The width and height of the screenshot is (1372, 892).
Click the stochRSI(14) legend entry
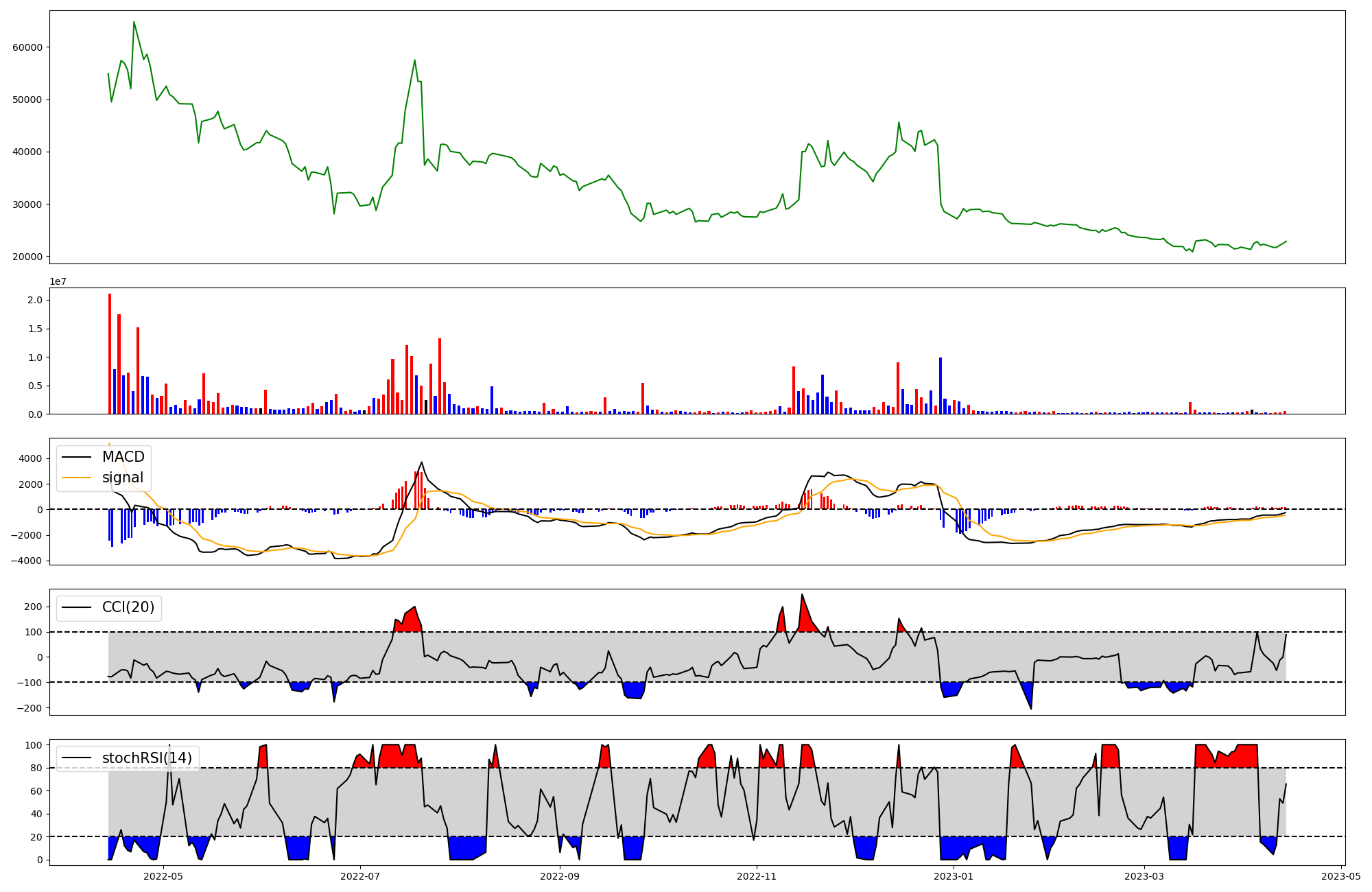click(x=147, y=758)
